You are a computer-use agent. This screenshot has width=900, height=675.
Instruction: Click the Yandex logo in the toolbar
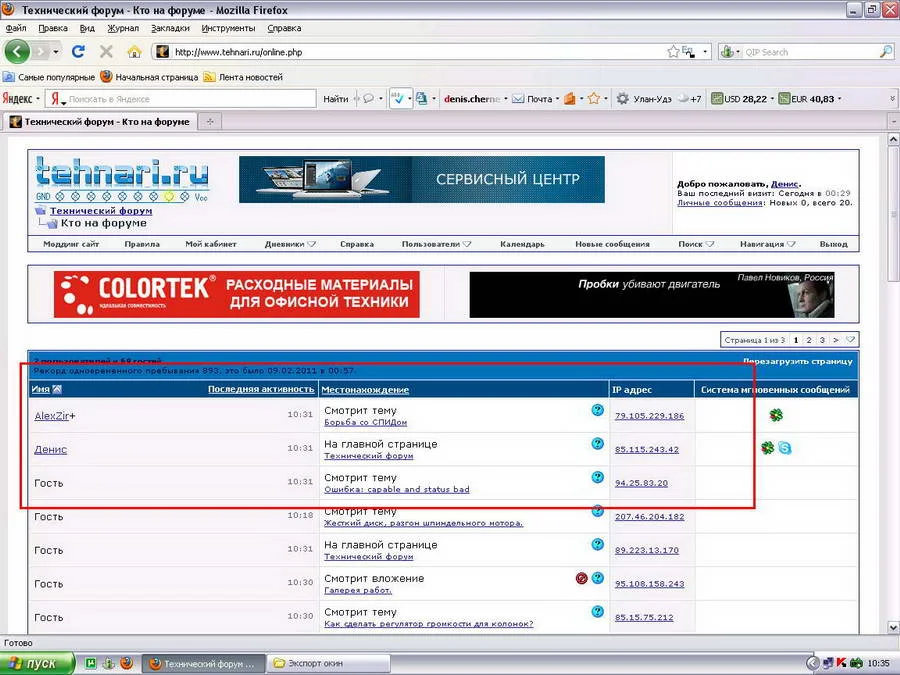pyautogui.click(x=17, y=99)
